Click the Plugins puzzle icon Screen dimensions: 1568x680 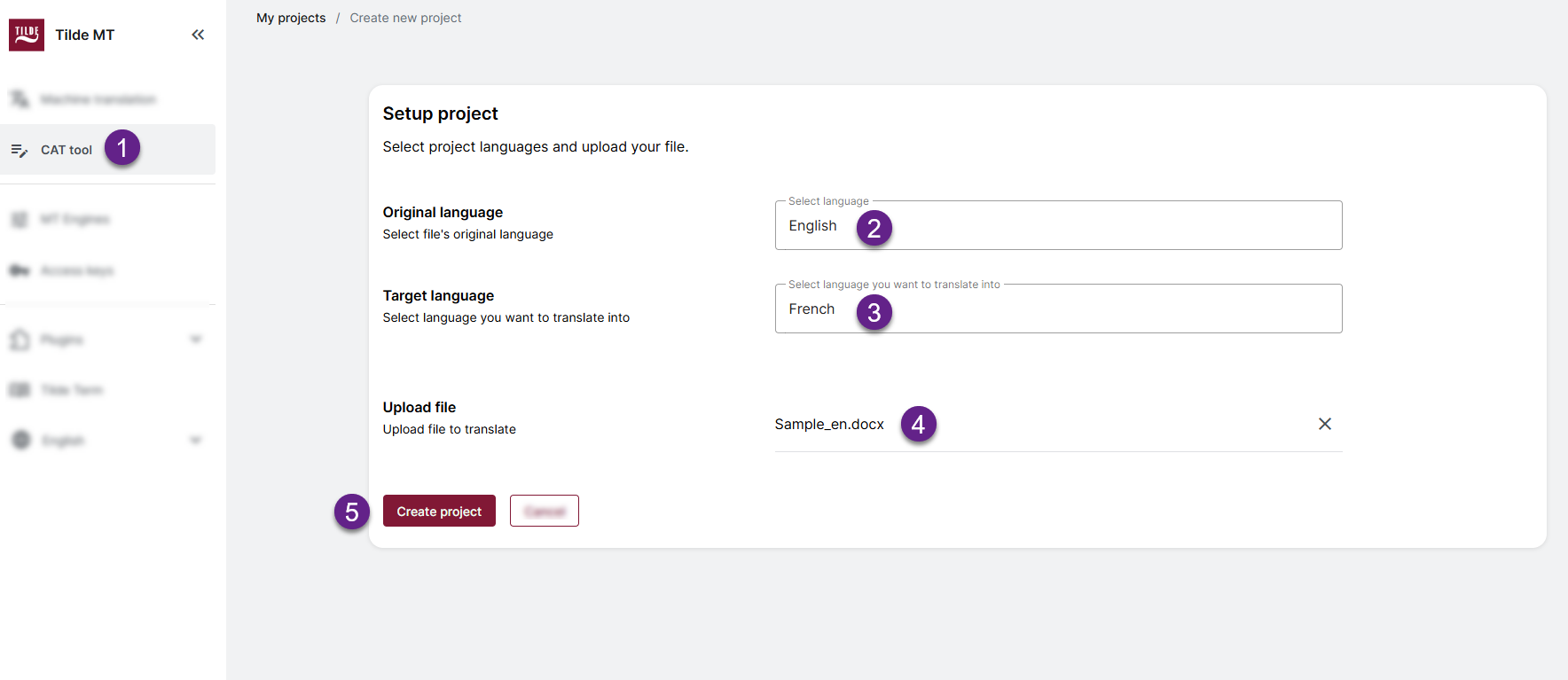point(20,340)
